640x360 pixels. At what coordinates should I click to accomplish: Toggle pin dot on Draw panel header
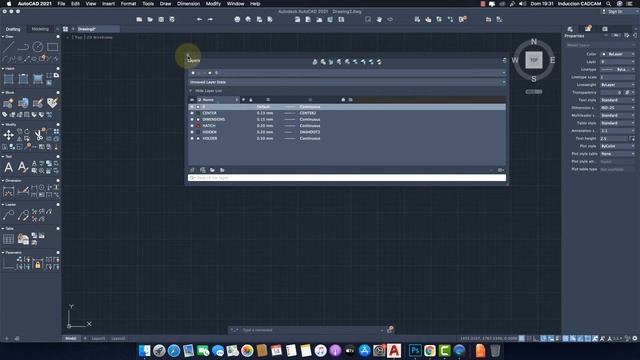point(58,37)
